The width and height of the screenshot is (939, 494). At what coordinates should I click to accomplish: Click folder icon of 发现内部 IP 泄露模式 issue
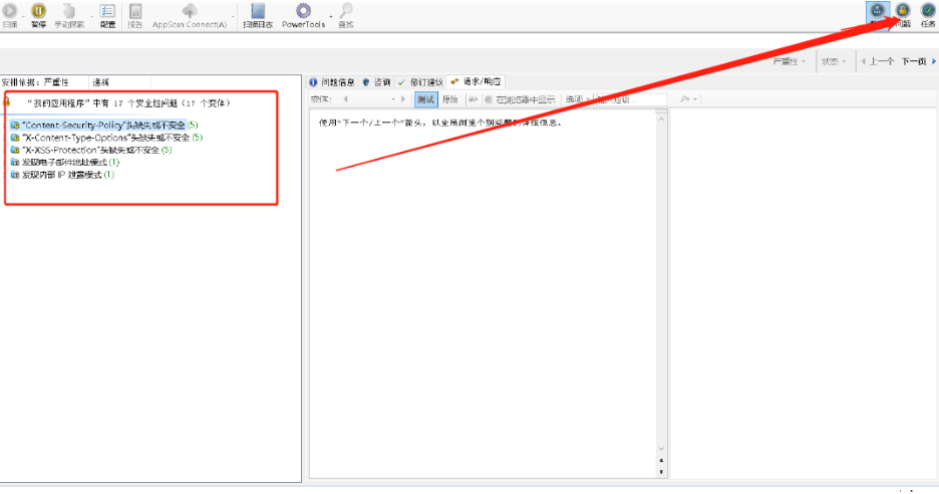15,175
